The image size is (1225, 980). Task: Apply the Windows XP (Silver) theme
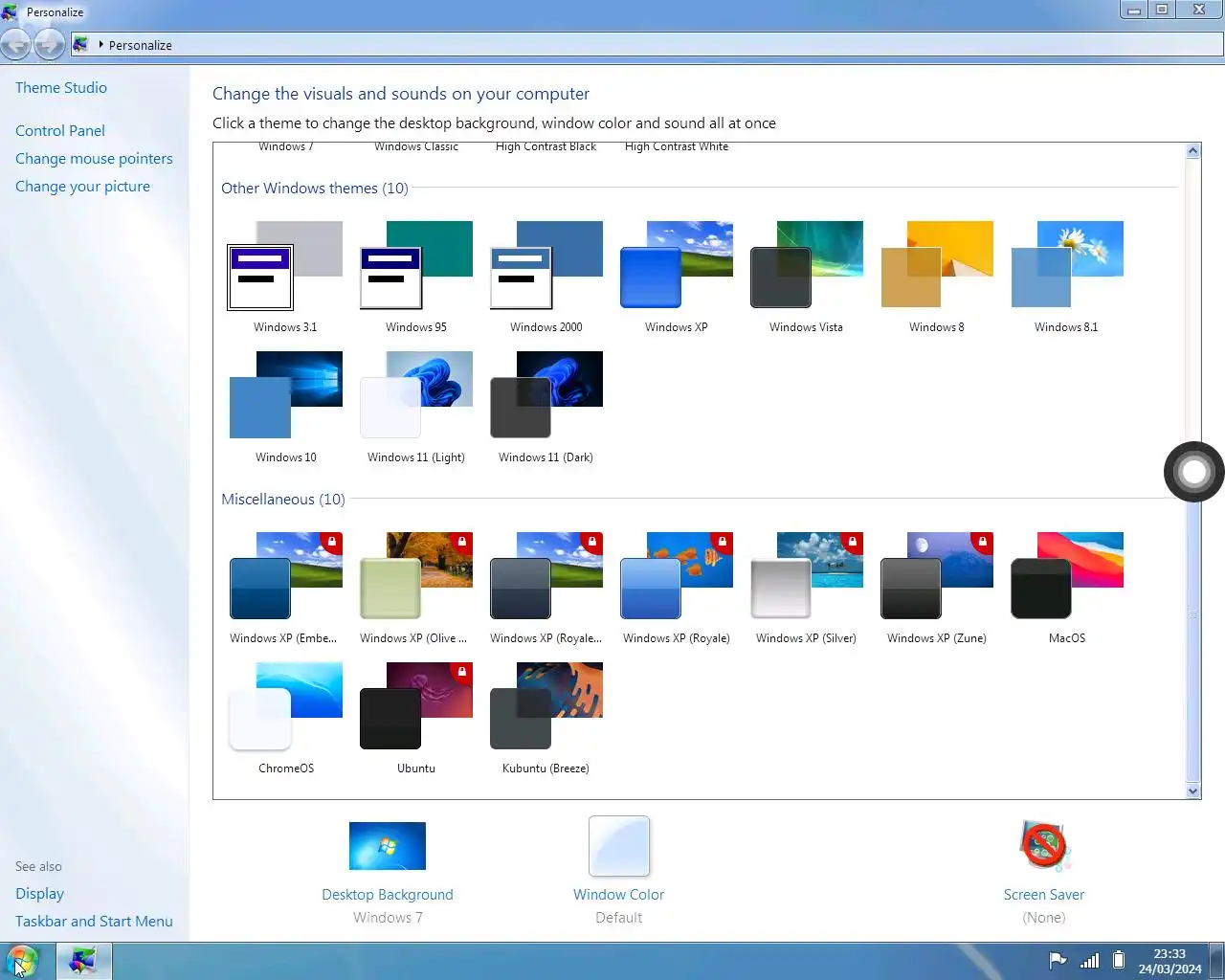point(807,588)
